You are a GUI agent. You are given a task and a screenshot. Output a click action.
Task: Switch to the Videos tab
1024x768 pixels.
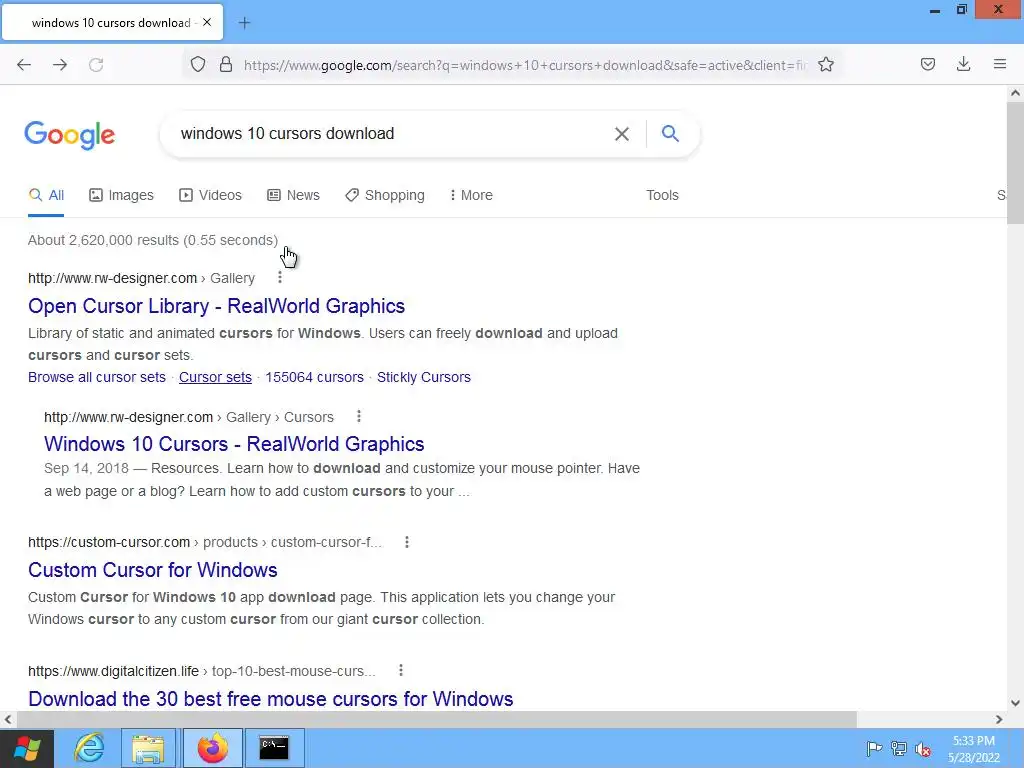(x=210, y=195)
